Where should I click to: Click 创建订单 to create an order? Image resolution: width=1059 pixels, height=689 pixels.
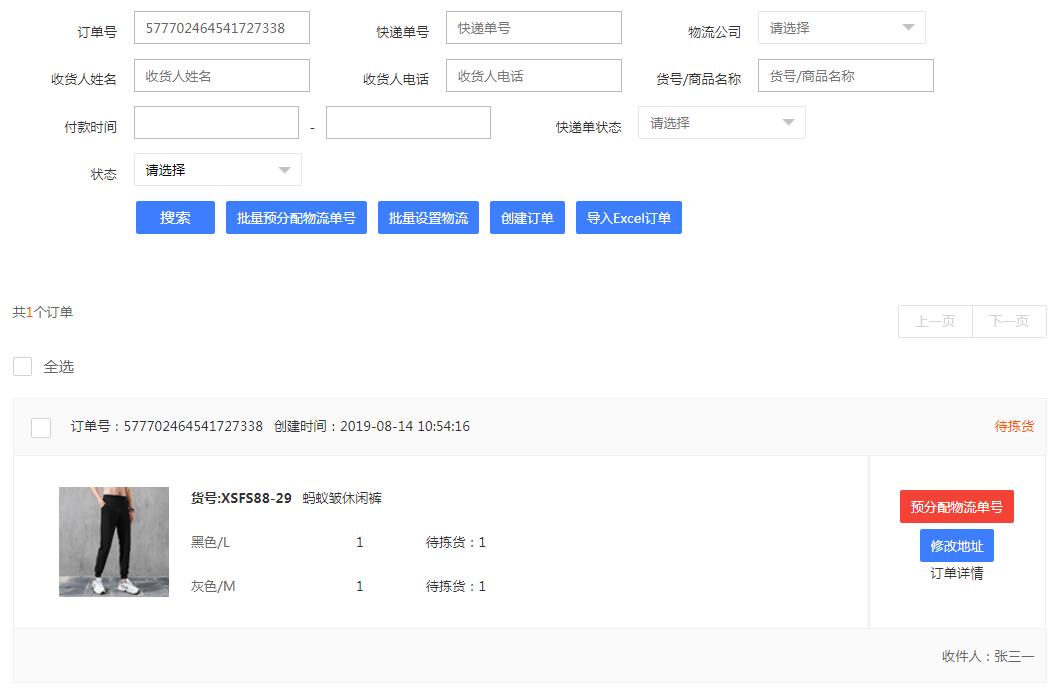coord(527,217)
